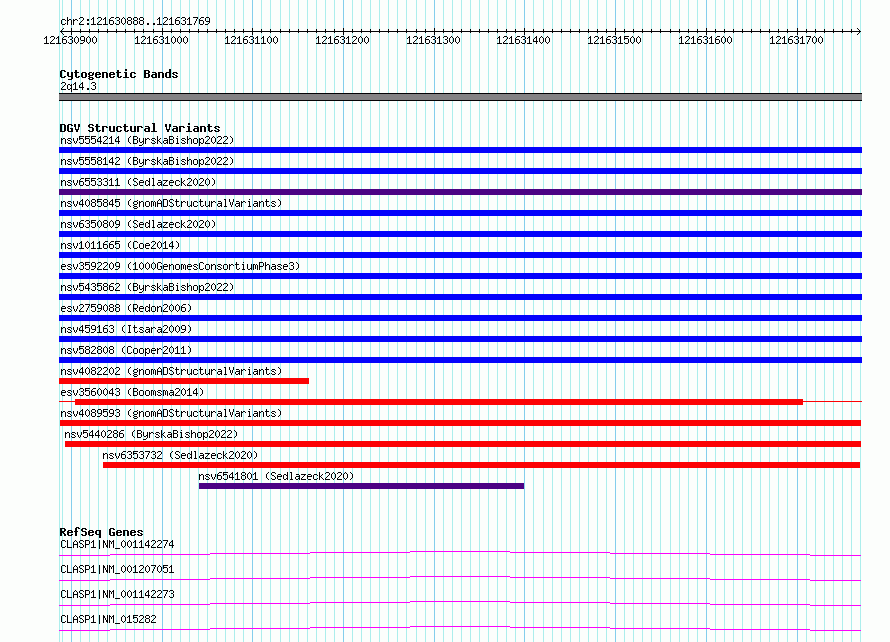Screen dimensions: 890x642
Task: Open variant esv2759088 (Redon2006)
Action: (x=126, y=308)
